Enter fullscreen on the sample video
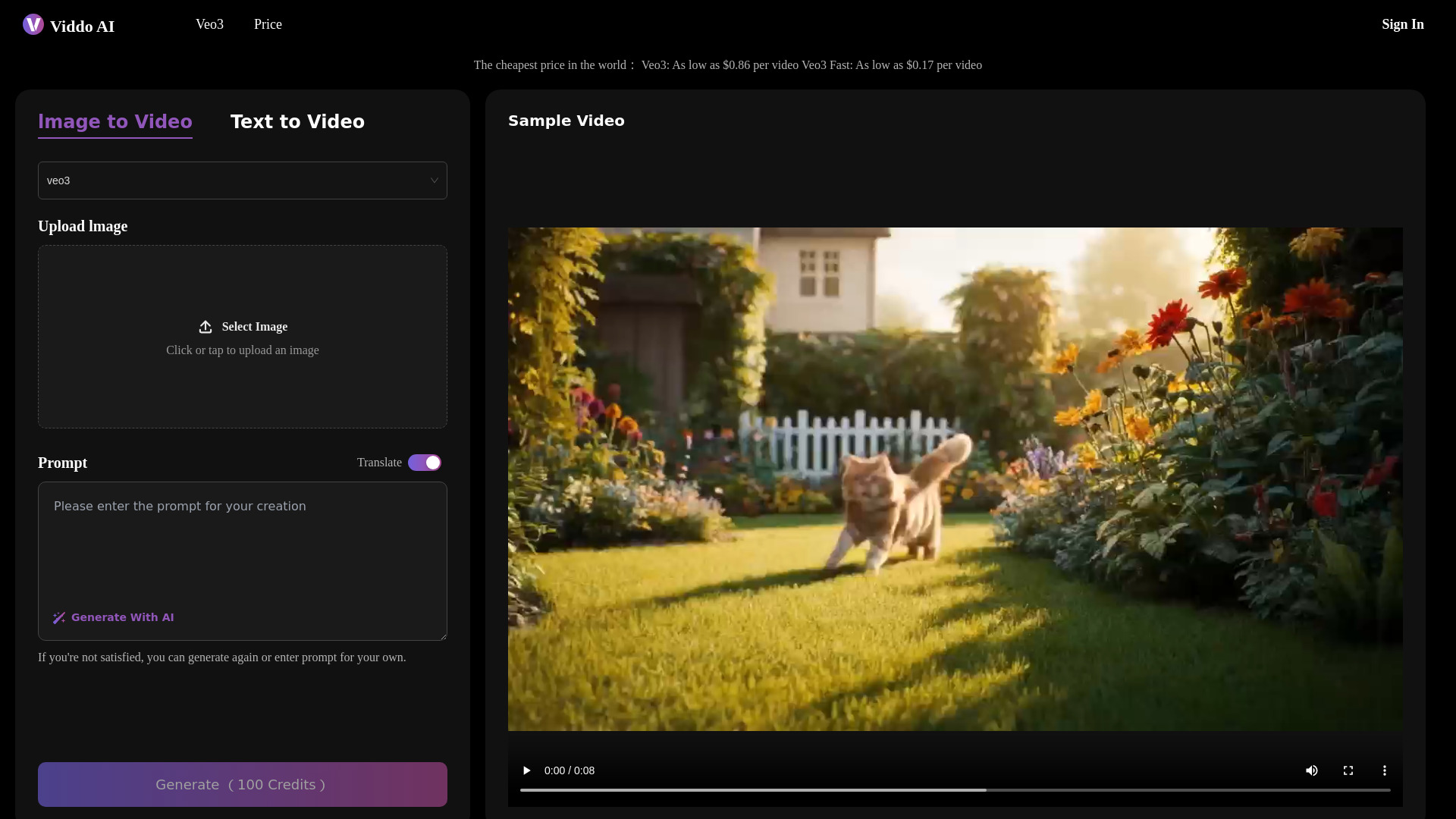1456x819 pixels. coord(1348,770)
